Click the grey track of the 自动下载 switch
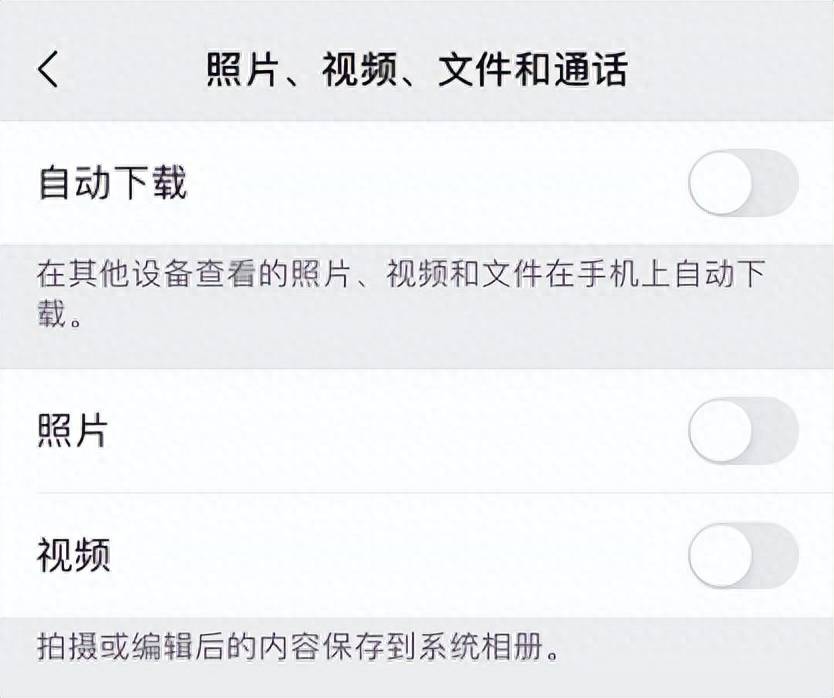 (776, 183)
